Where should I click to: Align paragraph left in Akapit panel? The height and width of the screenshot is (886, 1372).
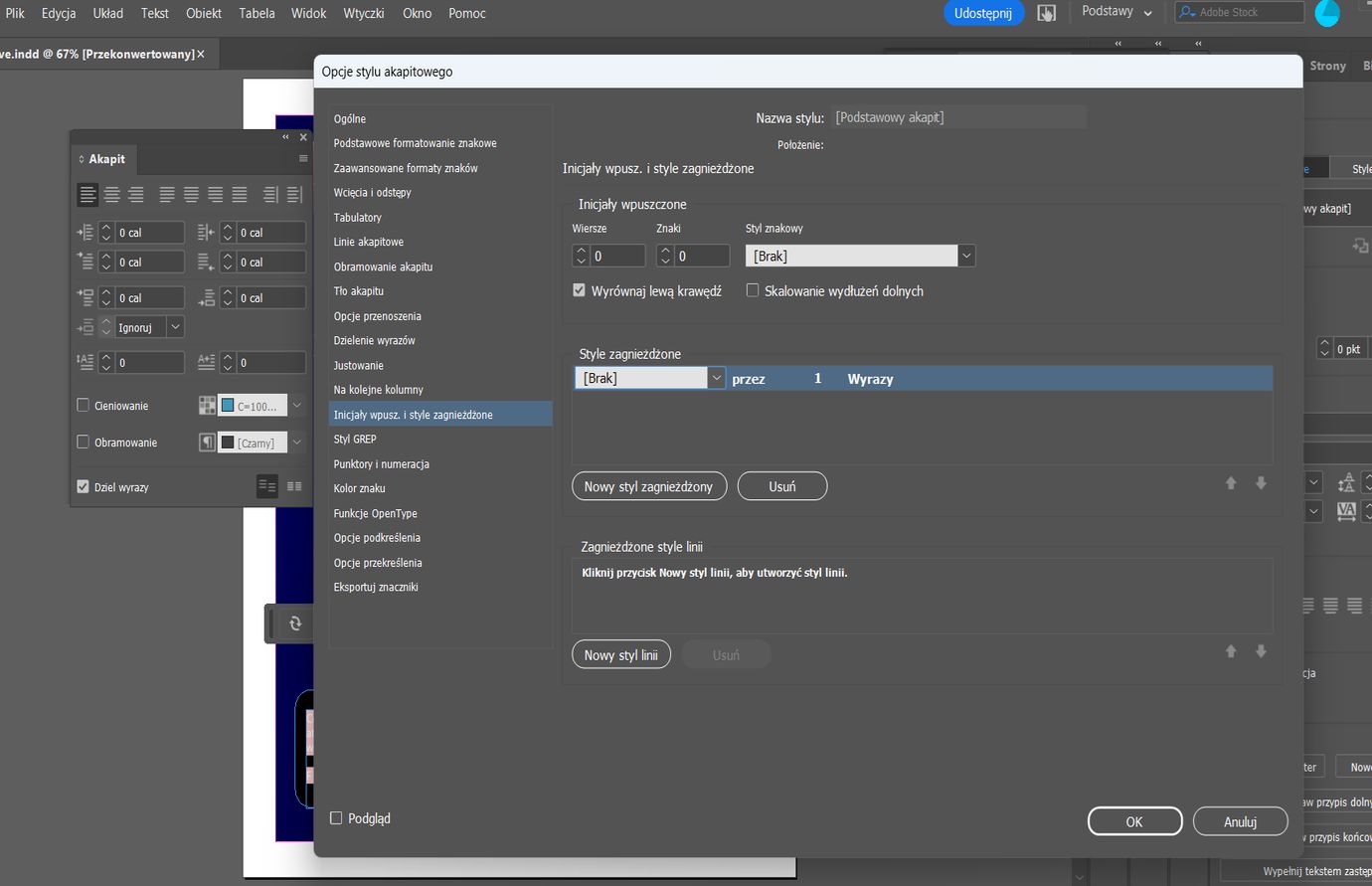(87, 195)
